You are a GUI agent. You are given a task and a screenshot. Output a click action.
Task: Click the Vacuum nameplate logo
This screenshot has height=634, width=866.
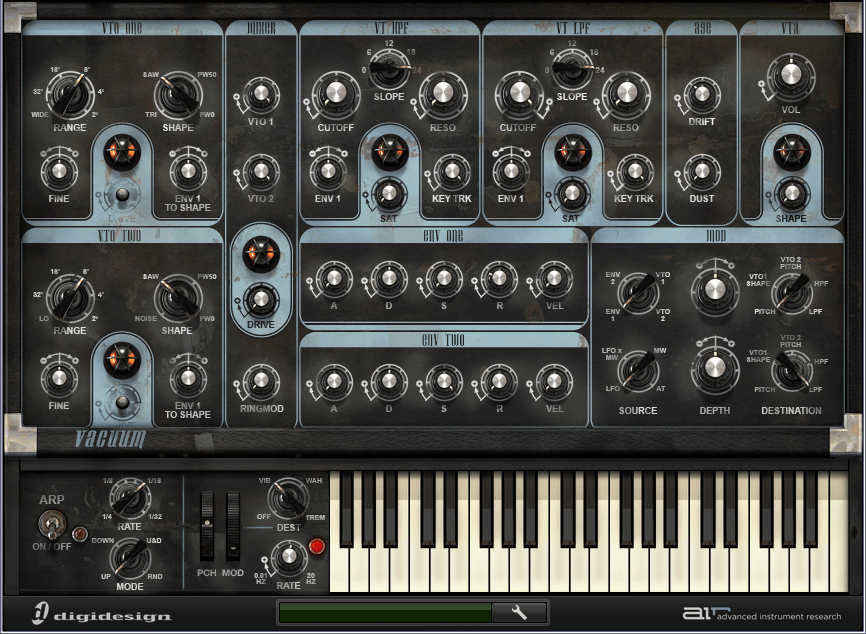point(111,439)
